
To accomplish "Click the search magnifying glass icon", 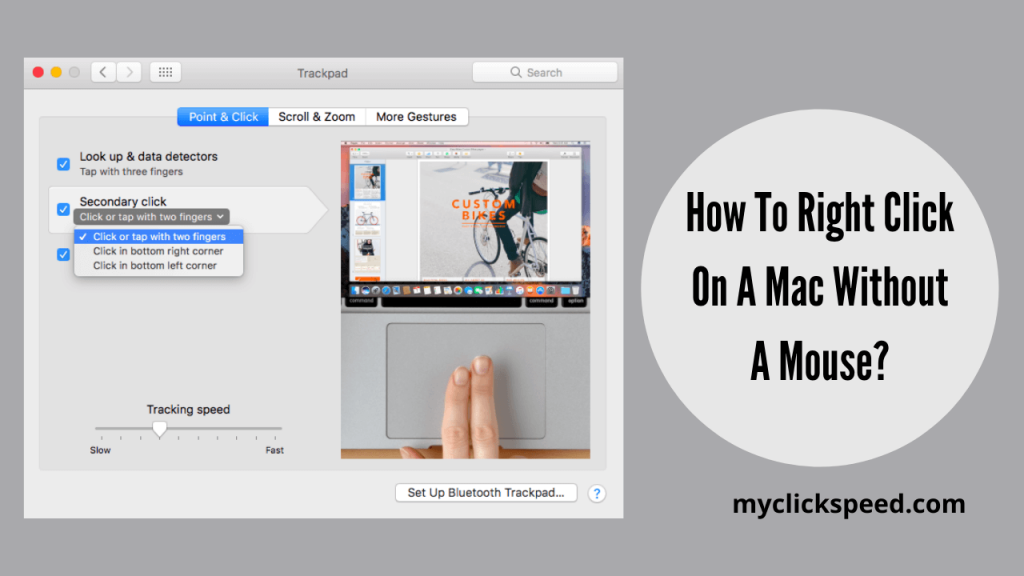I will [514, 71].
